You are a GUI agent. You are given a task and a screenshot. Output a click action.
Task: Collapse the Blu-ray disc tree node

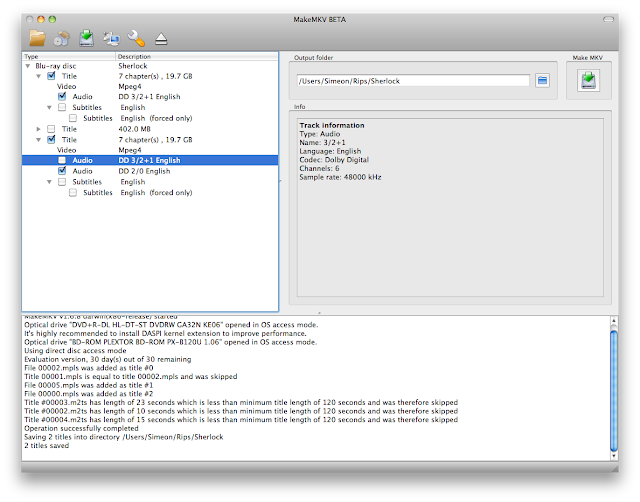click(x=28, y=66)
